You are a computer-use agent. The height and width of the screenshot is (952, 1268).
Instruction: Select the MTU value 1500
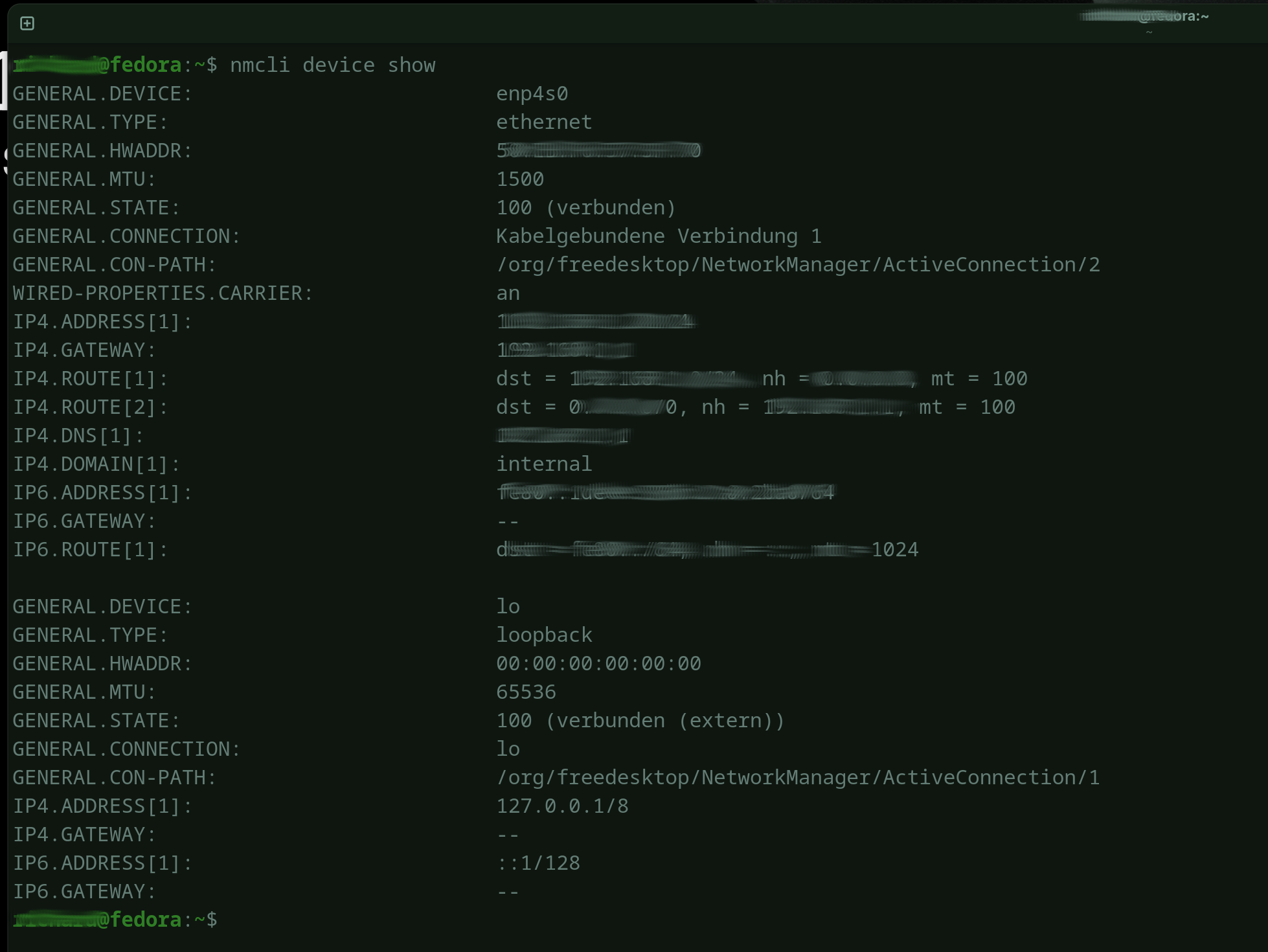pos(520,179)
